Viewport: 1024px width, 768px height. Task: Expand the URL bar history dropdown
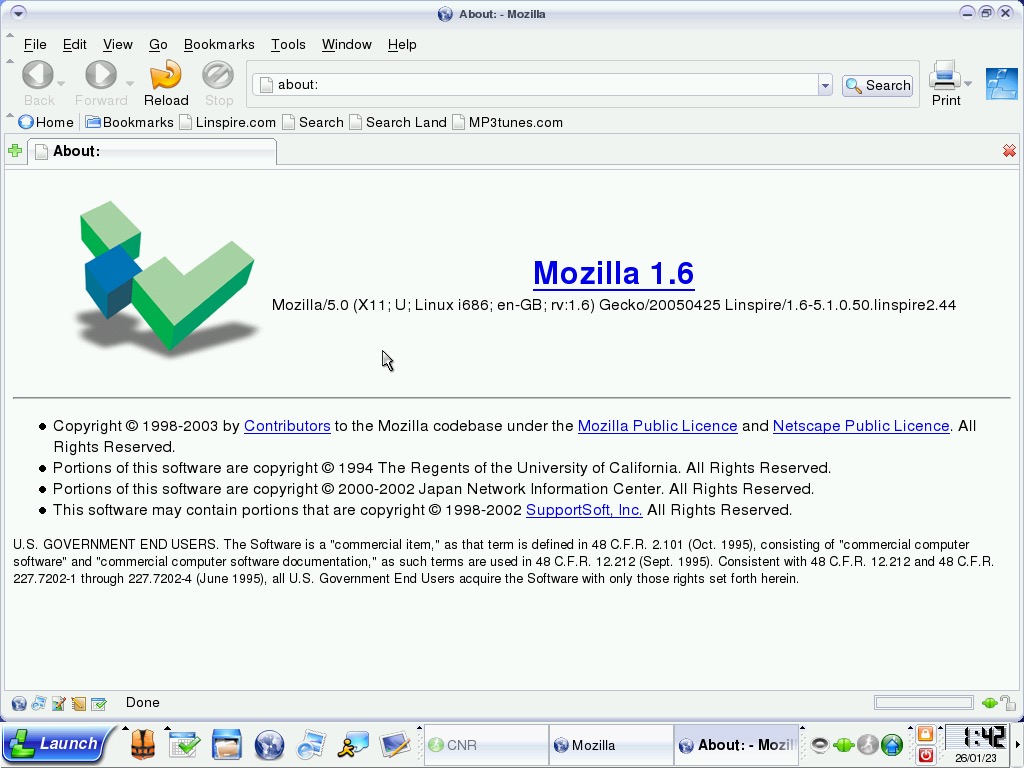(825, 86)
